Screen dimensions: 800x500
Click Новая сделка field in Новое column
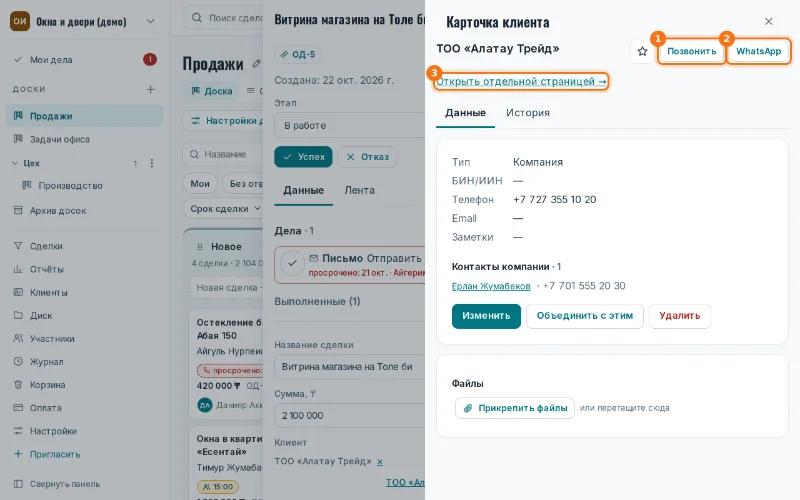pyautogui.click(x=227, y=288)
